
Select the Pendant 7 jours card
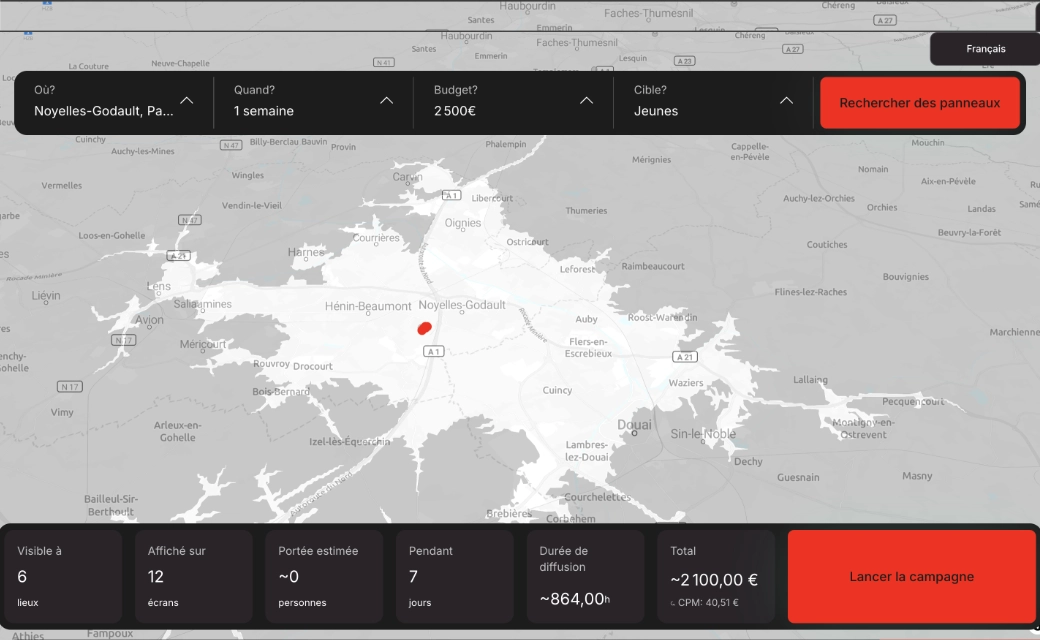[455, 577]
